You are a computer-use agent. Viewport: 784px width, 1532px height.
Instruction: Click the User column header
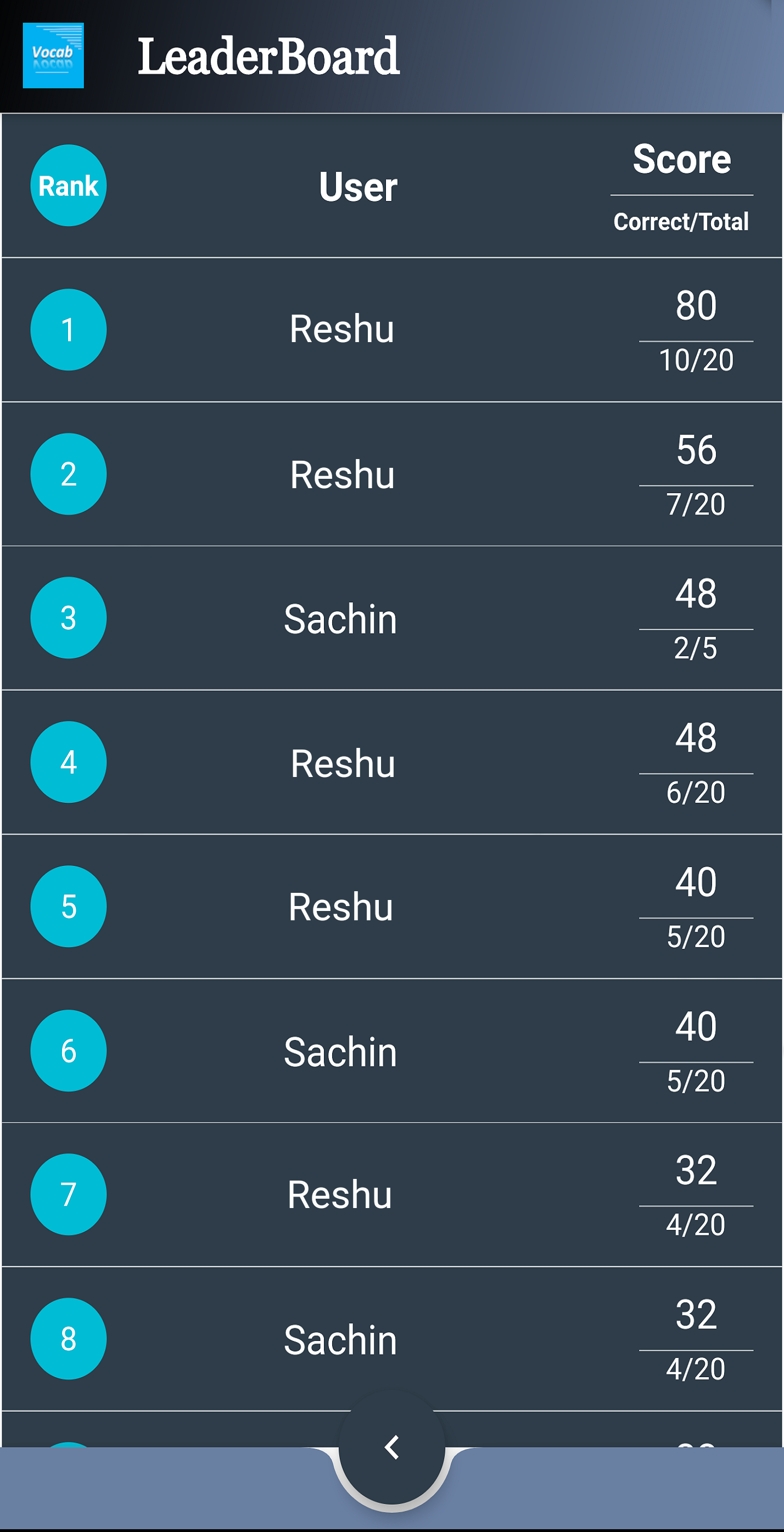[x=357, y=187]
